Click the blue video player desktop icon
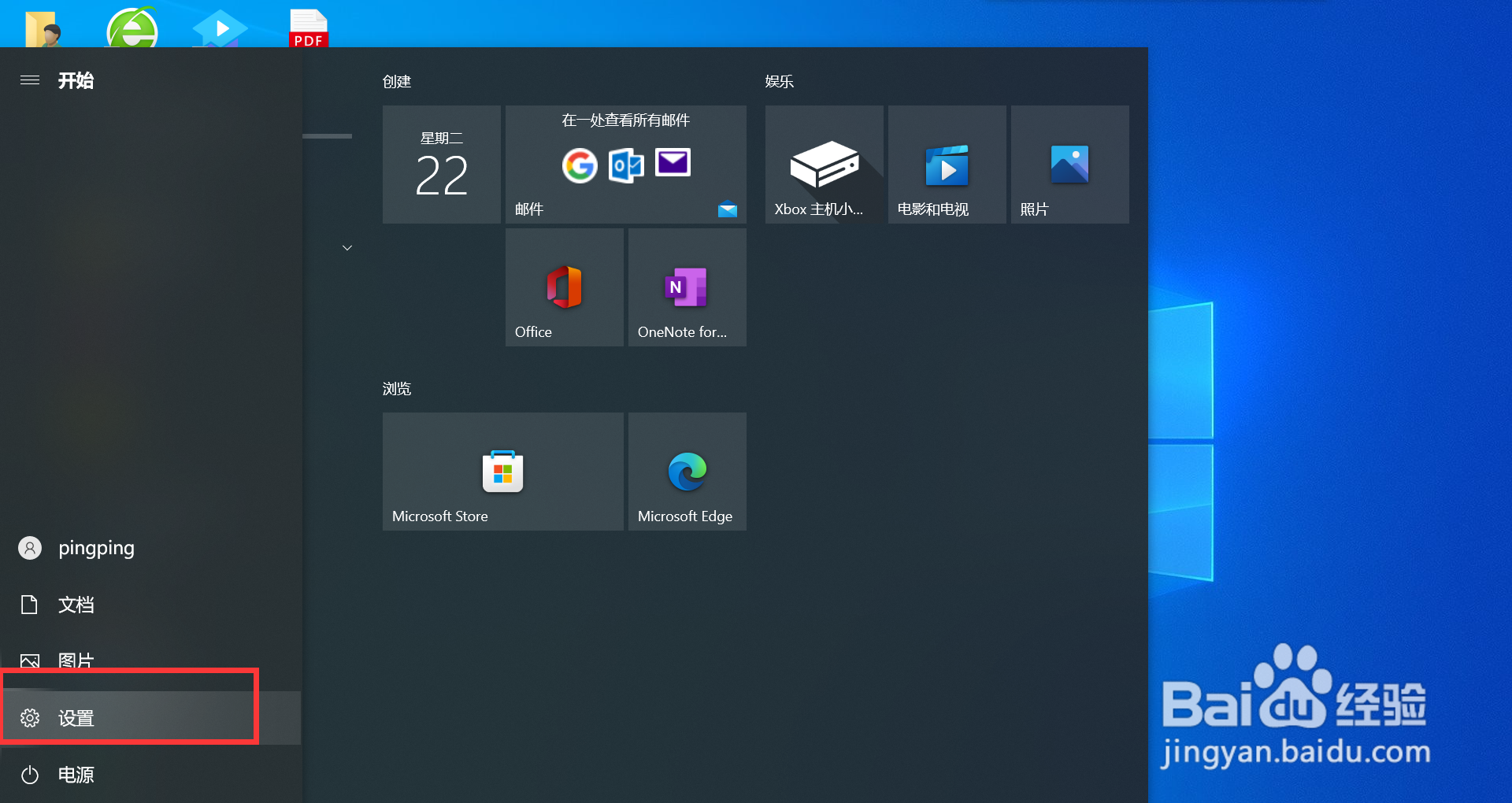Image resolution: width=1512 pixels, height=803 pixels. 220,29
